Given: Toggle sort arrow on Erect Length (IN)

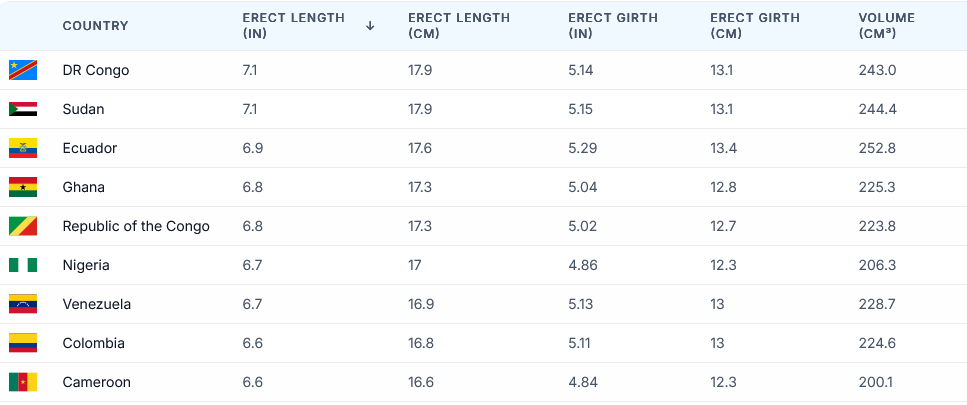Looking at the screenshot, I should tap(370, 26).
